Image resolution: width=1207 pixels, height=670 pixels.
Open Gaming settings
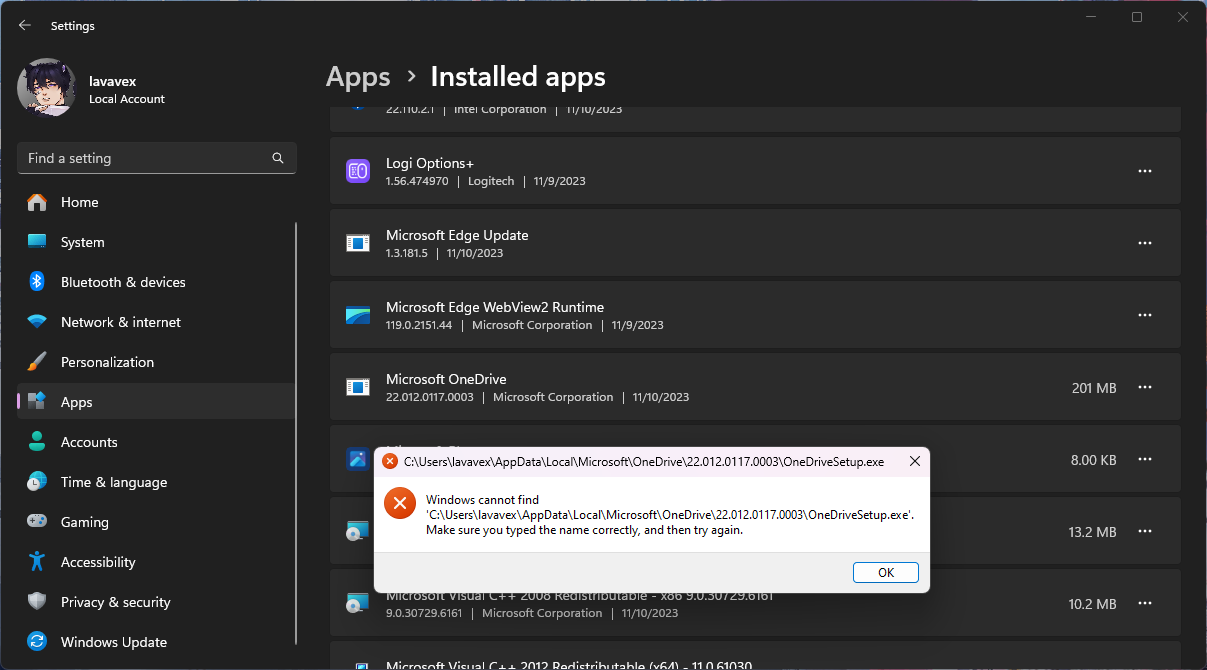(x=86, y=522)
